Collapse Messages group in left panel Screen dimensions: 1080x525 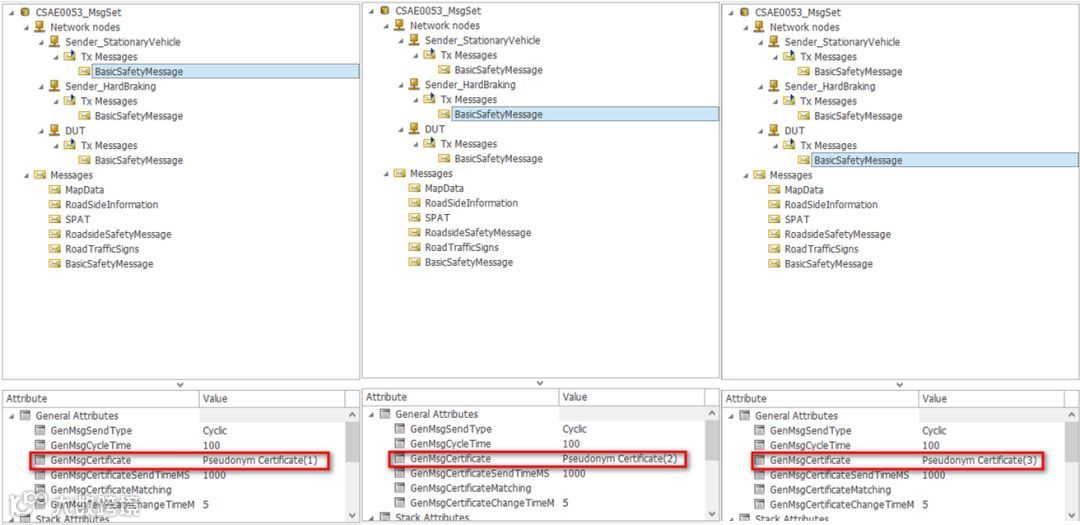pos(26,176)
